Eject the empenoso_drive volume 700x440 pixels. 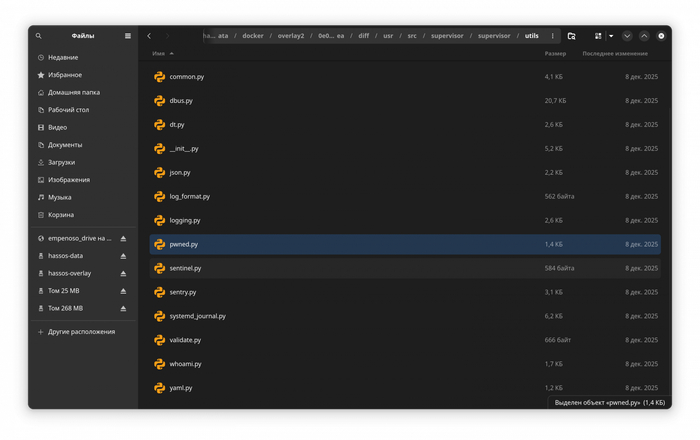click(x=124, y=239)
